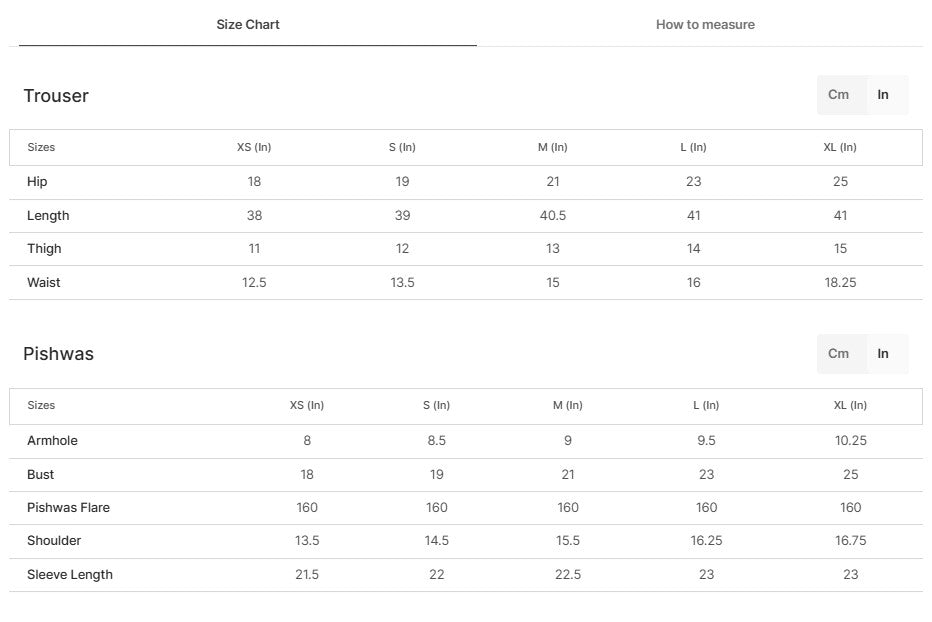This screenshot has height=622, width=932.
Task: Click the Pishwas armhole XL value 10.25
Action: [x=850, y=441]
